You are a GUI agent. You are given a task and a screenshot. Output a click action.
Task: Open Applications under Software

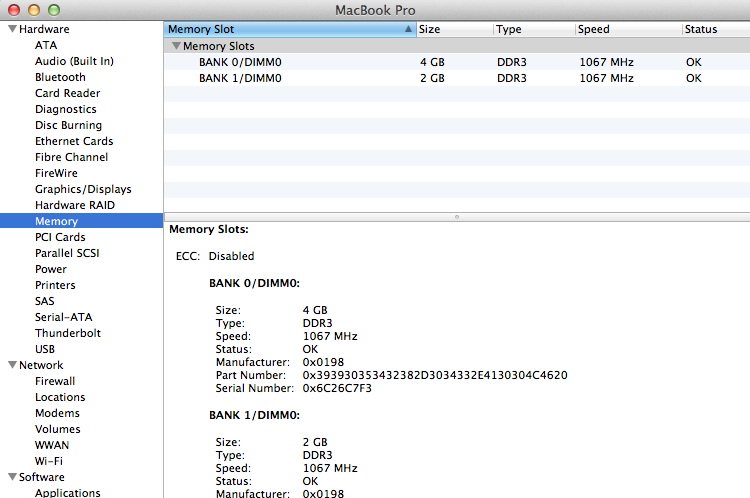coord(67,492)
